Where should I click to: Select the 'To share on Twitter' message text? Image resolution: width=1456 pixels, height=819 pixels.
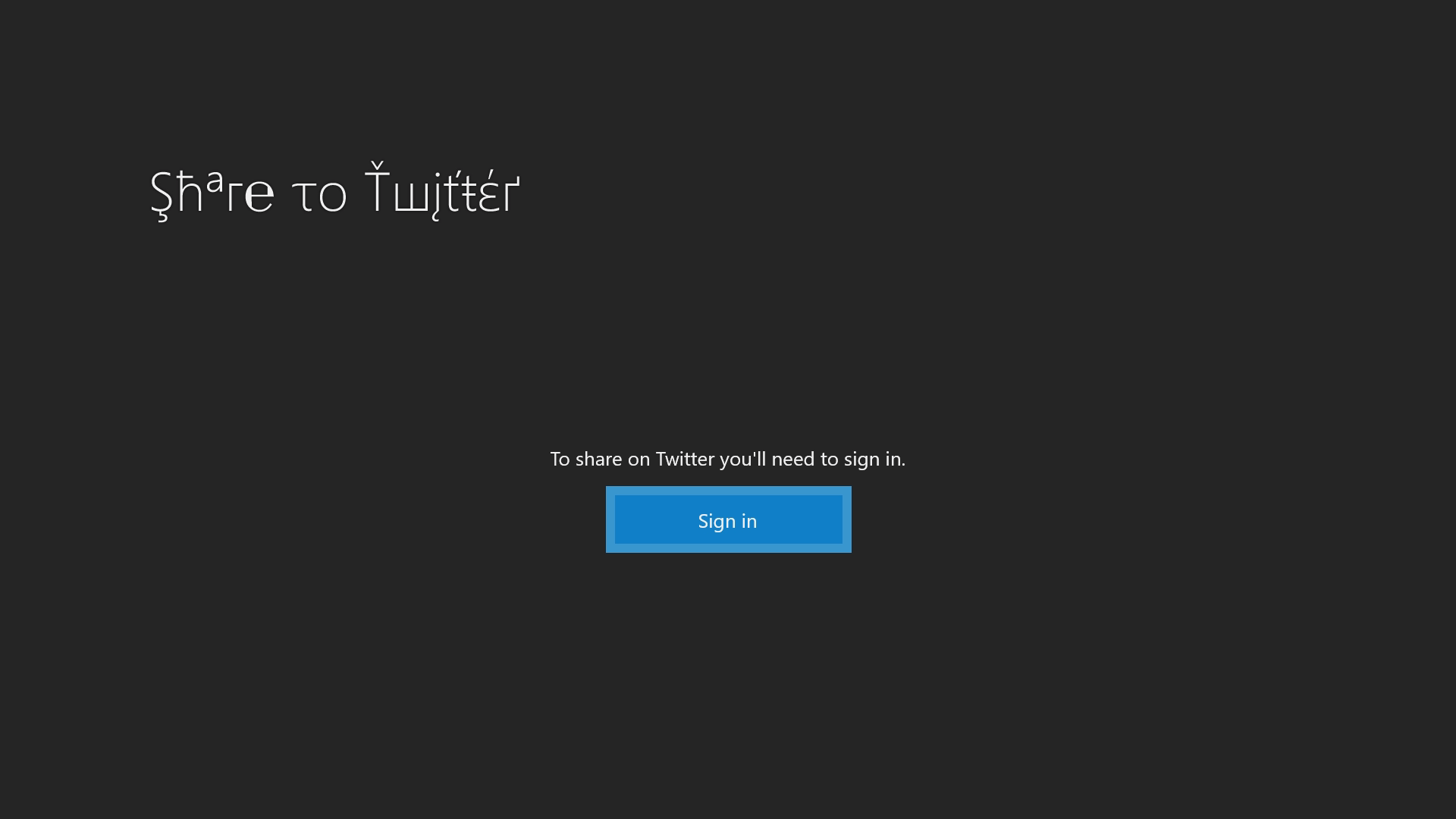click(x=728, y=460)
